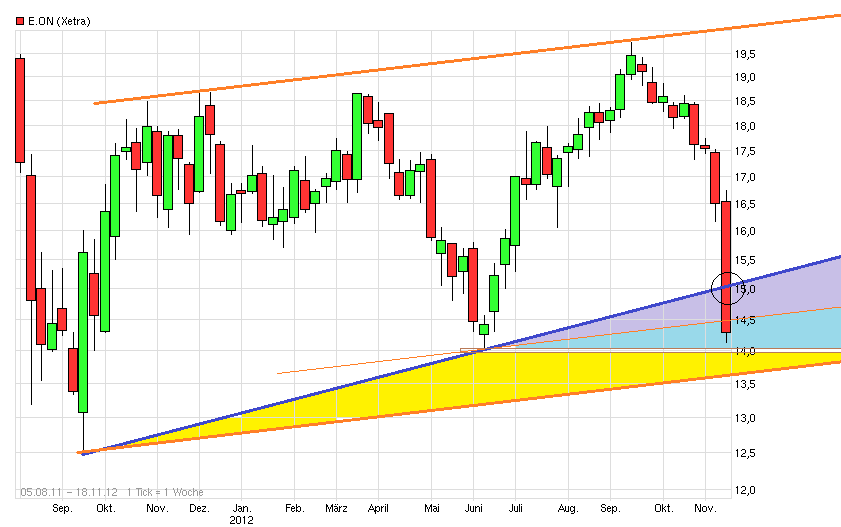841x527 pixels.
Task: Click the 16,0 price axis label
Action: point(745,231)
